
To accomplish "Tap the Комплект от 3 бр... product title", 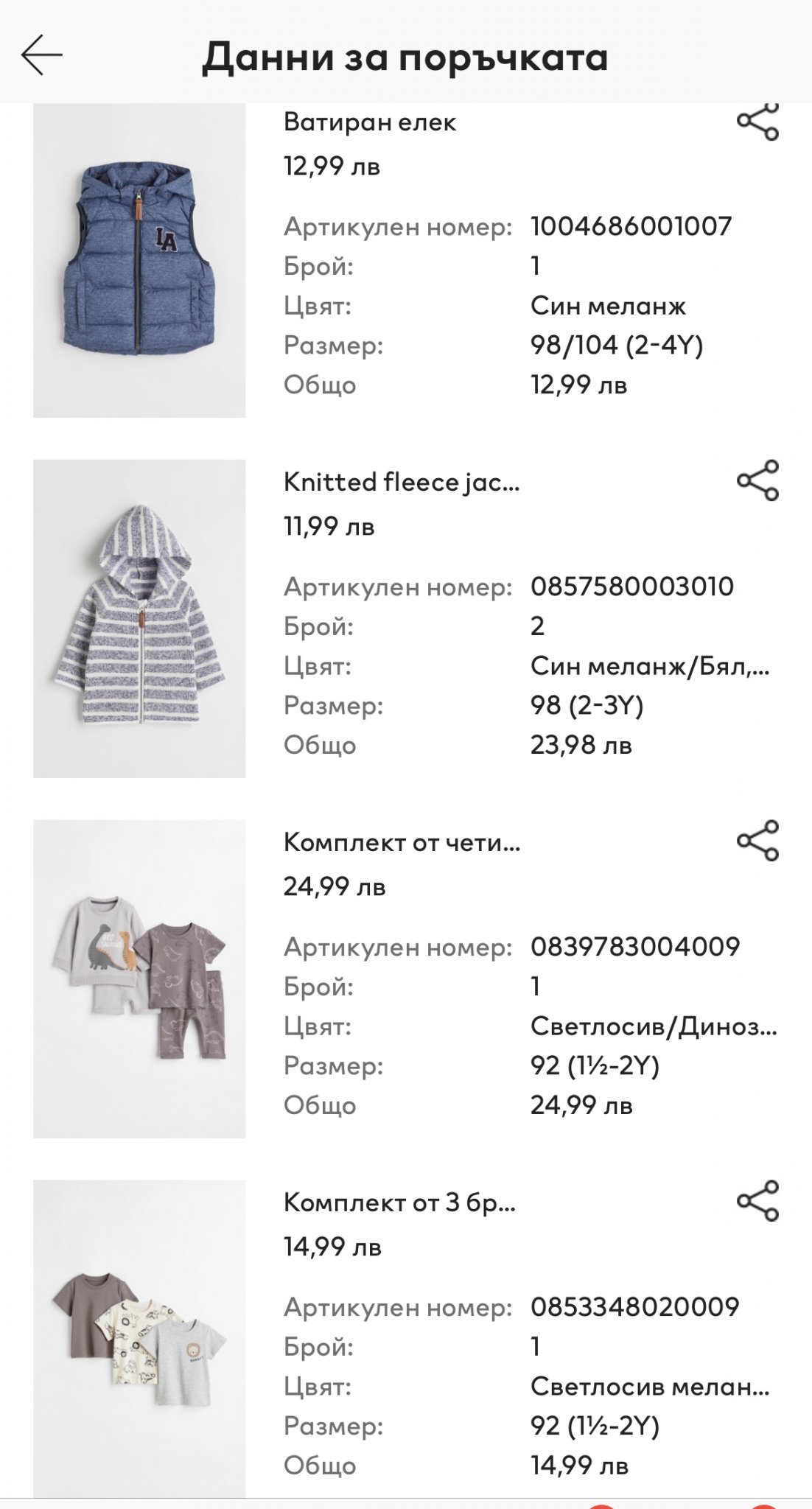I will pos(399,1202).
